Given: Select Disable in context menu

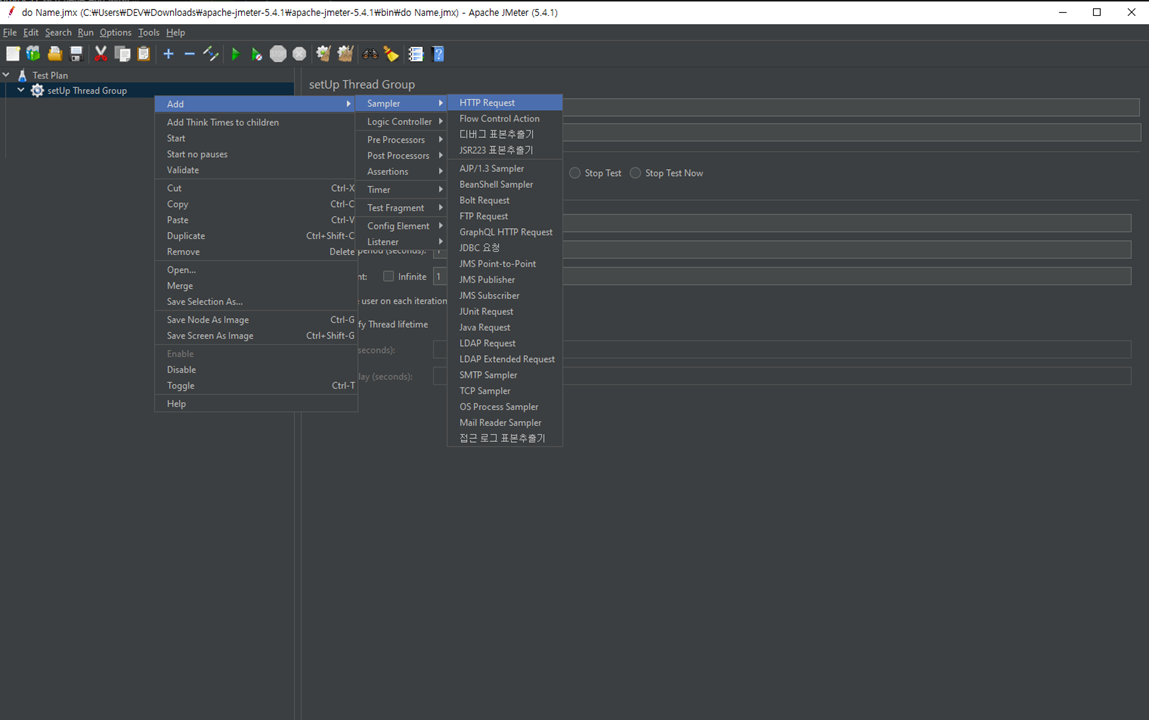Looking at the screenshot, I should 256,370.
